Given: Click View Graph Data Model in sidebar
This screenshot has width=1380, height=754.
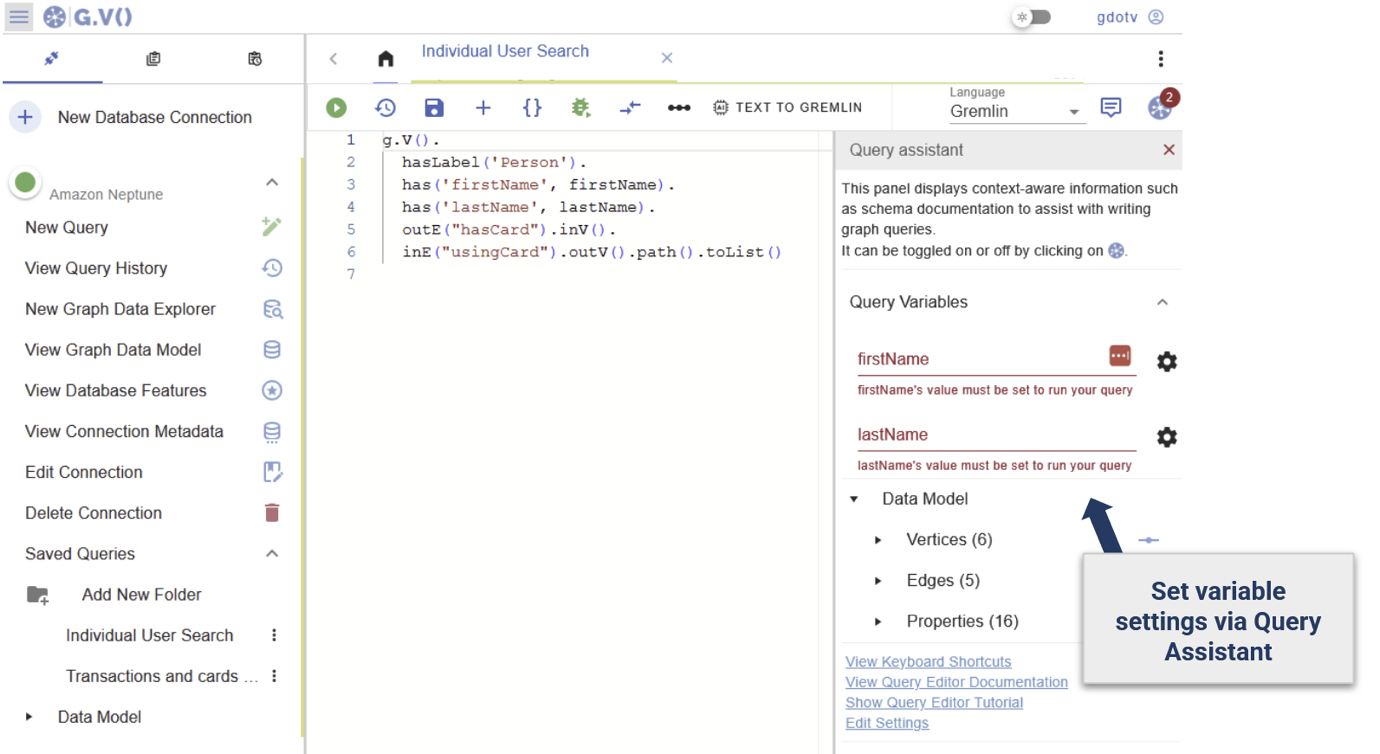Looking at the screenshot, I should click(x=113, y=350).
